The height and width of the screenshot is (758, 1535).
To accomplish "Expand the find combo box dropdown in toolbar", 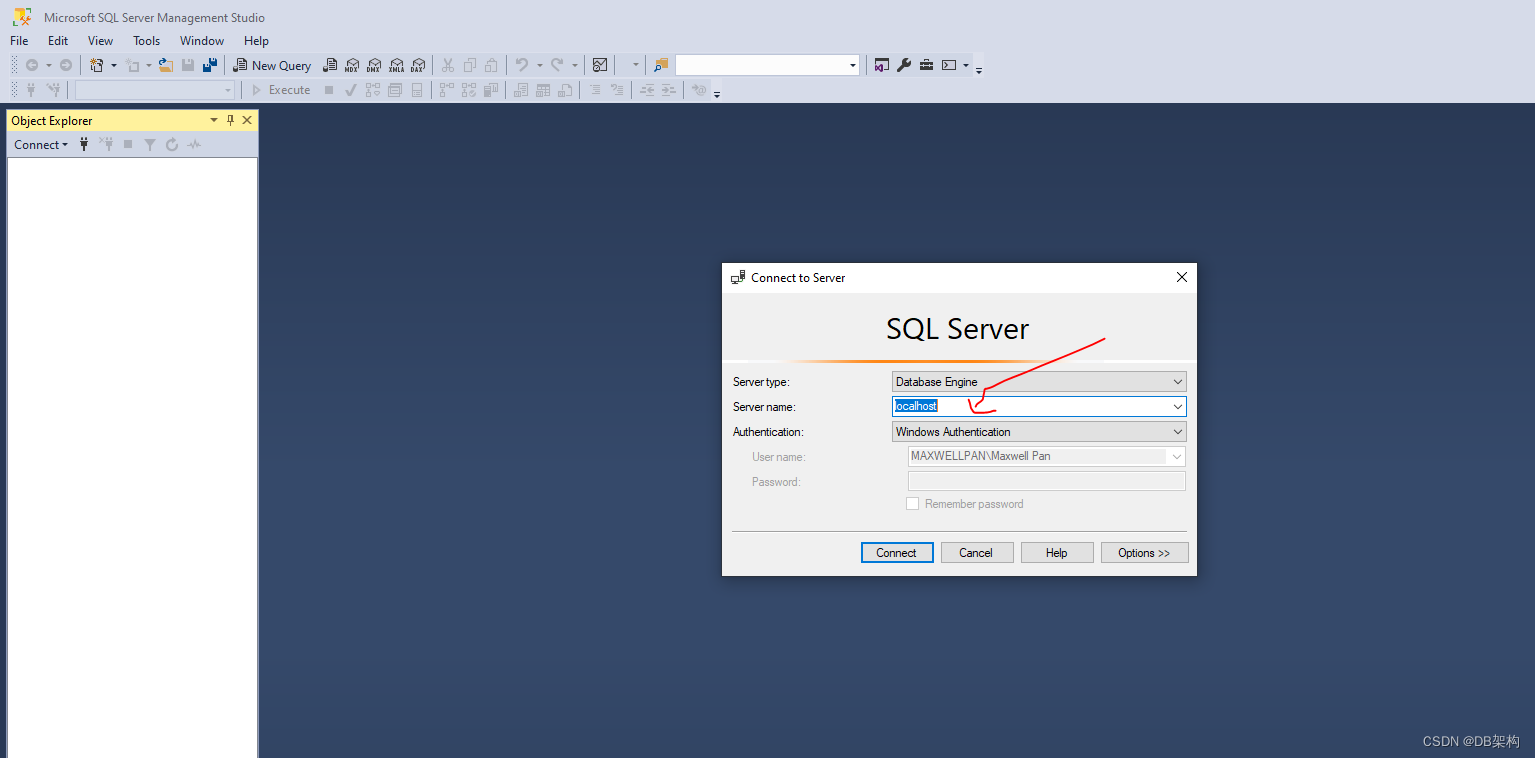I will [853, 65].
